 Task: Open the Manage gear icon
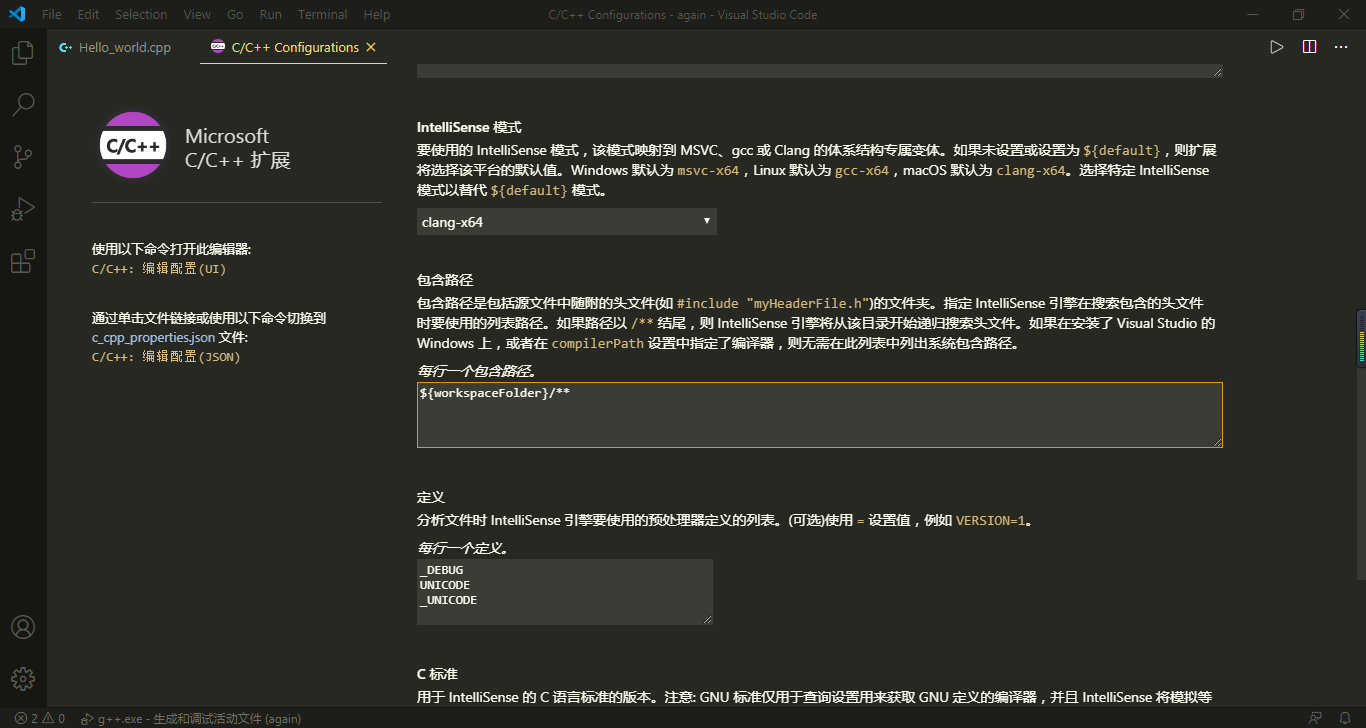coord(22,679)
